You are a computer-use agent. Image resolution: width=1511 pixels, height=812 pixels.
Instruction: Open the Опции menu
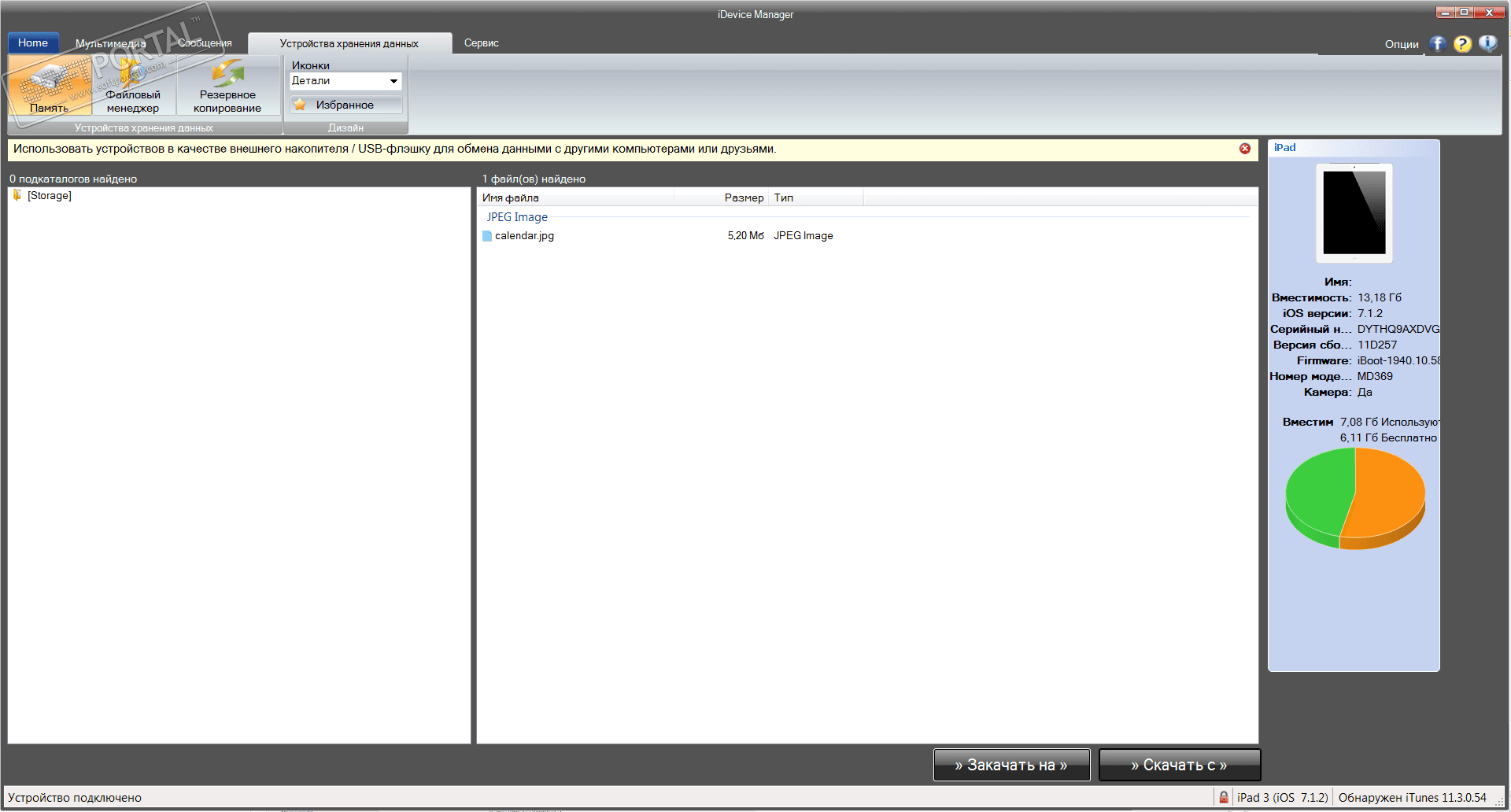point(1402,44)
